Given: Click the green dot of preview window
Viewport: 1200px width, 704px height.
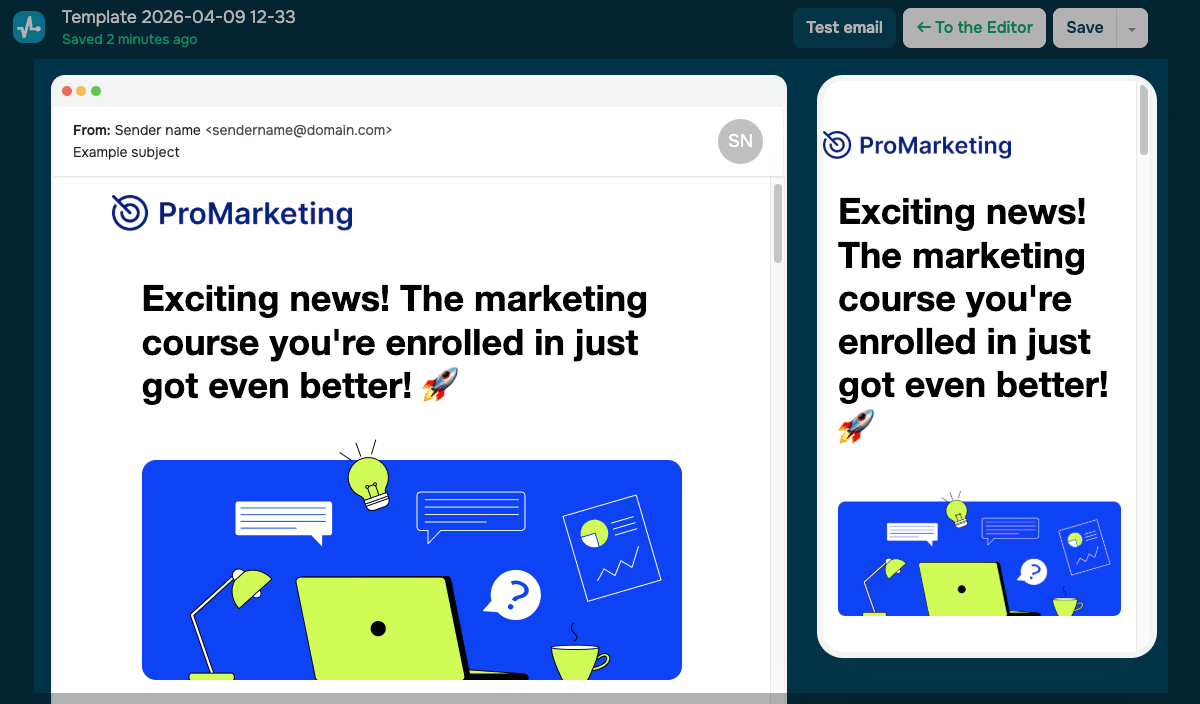Looking at the screenshot, I should 96,91.
